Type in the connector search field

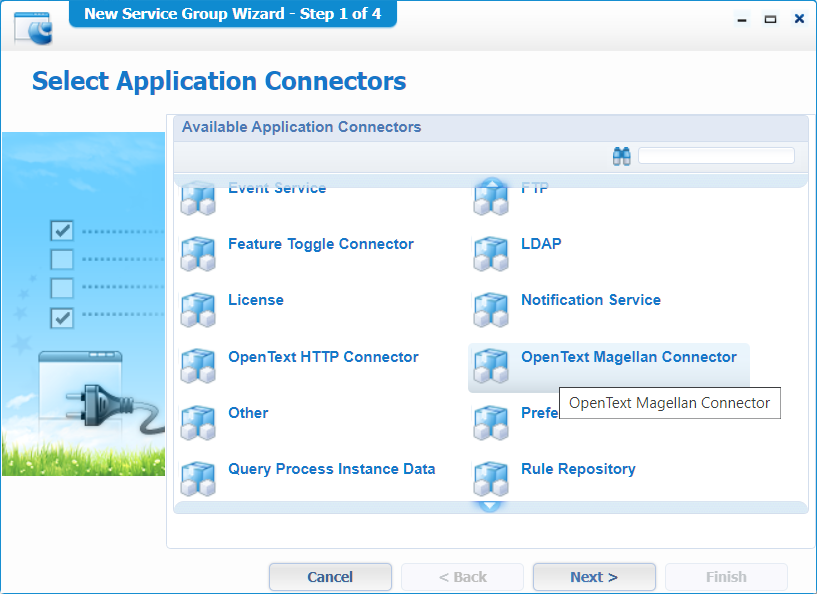click(716, 156)
